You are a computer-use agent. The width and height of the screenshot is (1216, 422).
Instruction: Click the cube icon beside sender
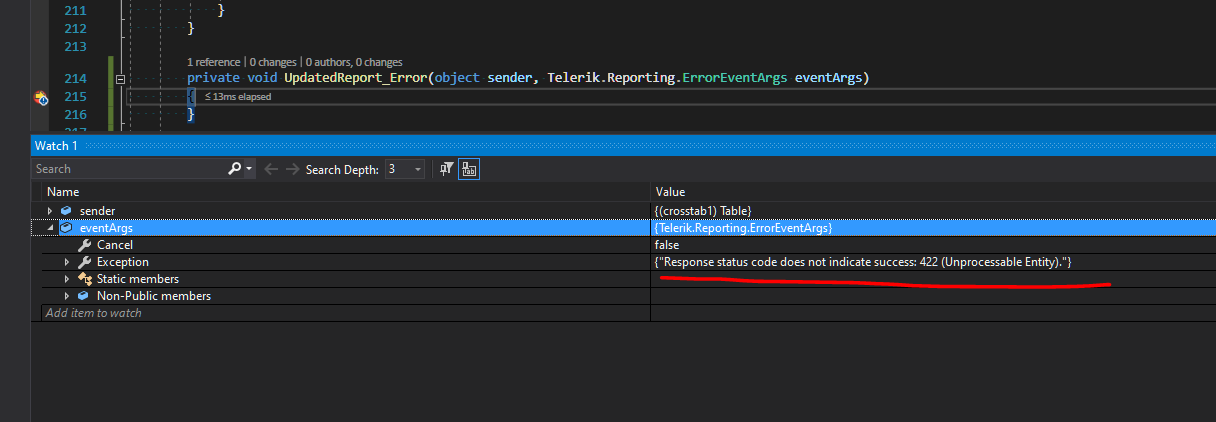66,211
